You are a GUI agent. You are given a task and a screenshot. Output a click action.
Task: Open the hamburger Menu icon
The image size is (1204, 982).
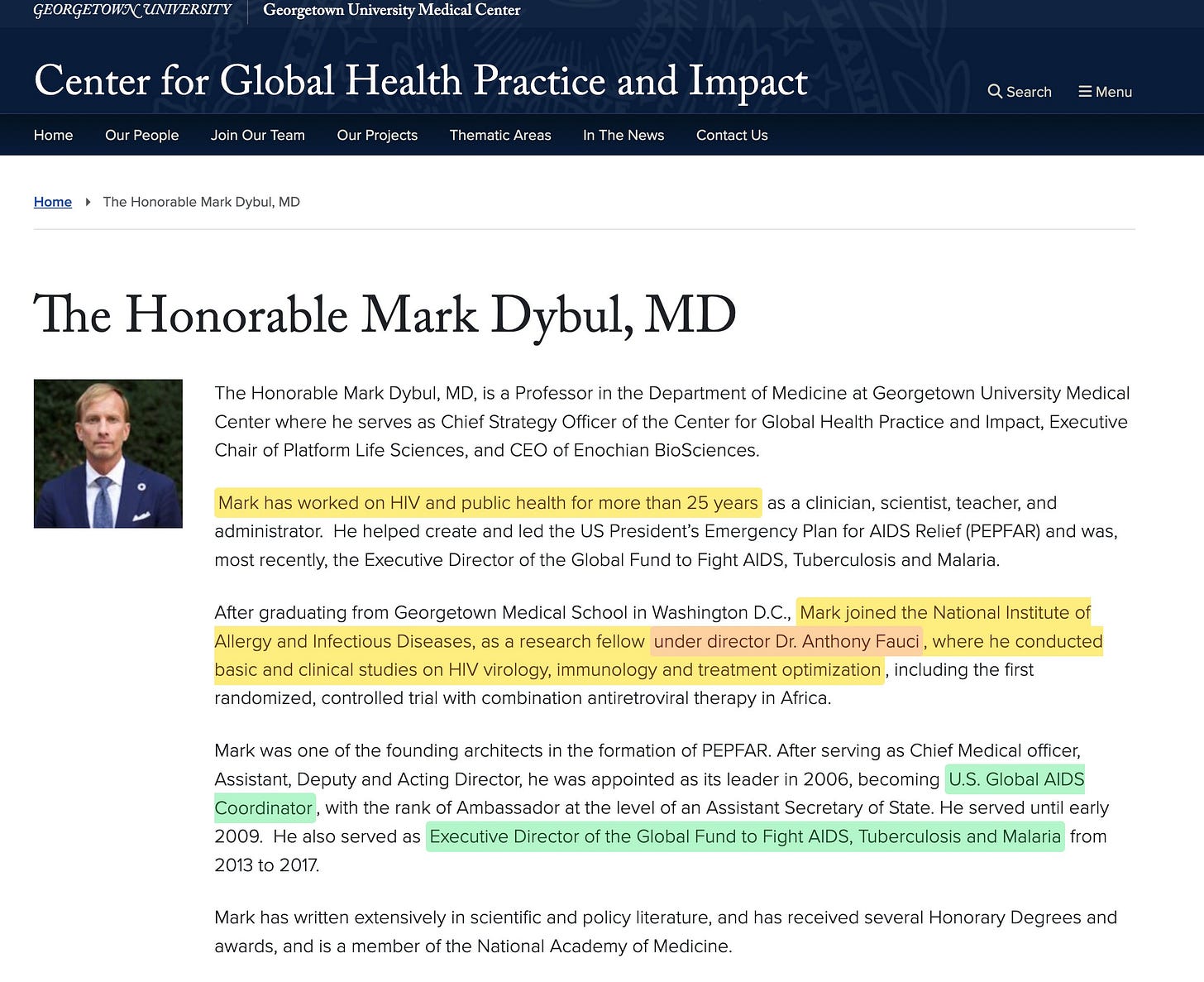pos(1085,92)
